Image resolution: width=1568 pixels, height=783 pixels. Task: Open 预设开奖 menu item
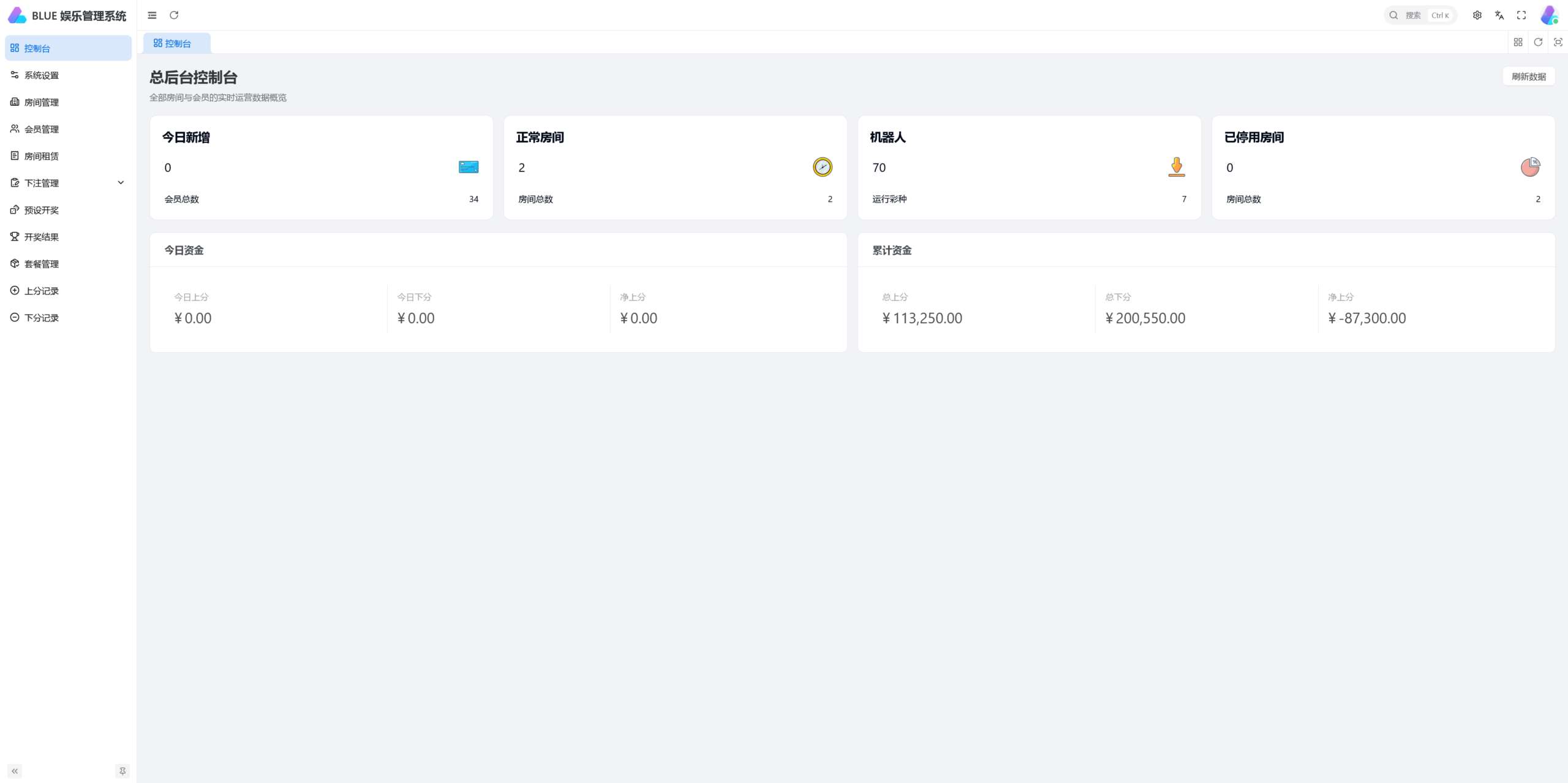[x=68, y=210]
